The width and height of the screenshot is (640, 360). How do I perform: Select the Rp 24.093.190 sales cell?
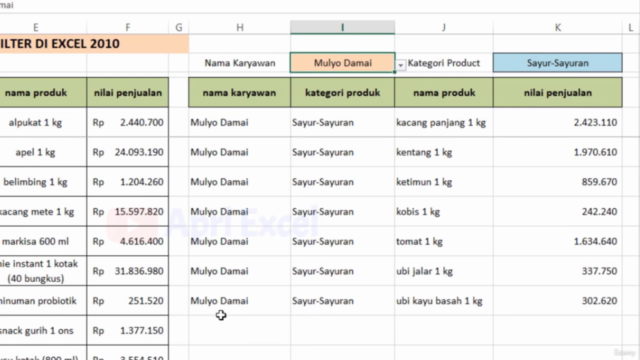tap(128, 152)
